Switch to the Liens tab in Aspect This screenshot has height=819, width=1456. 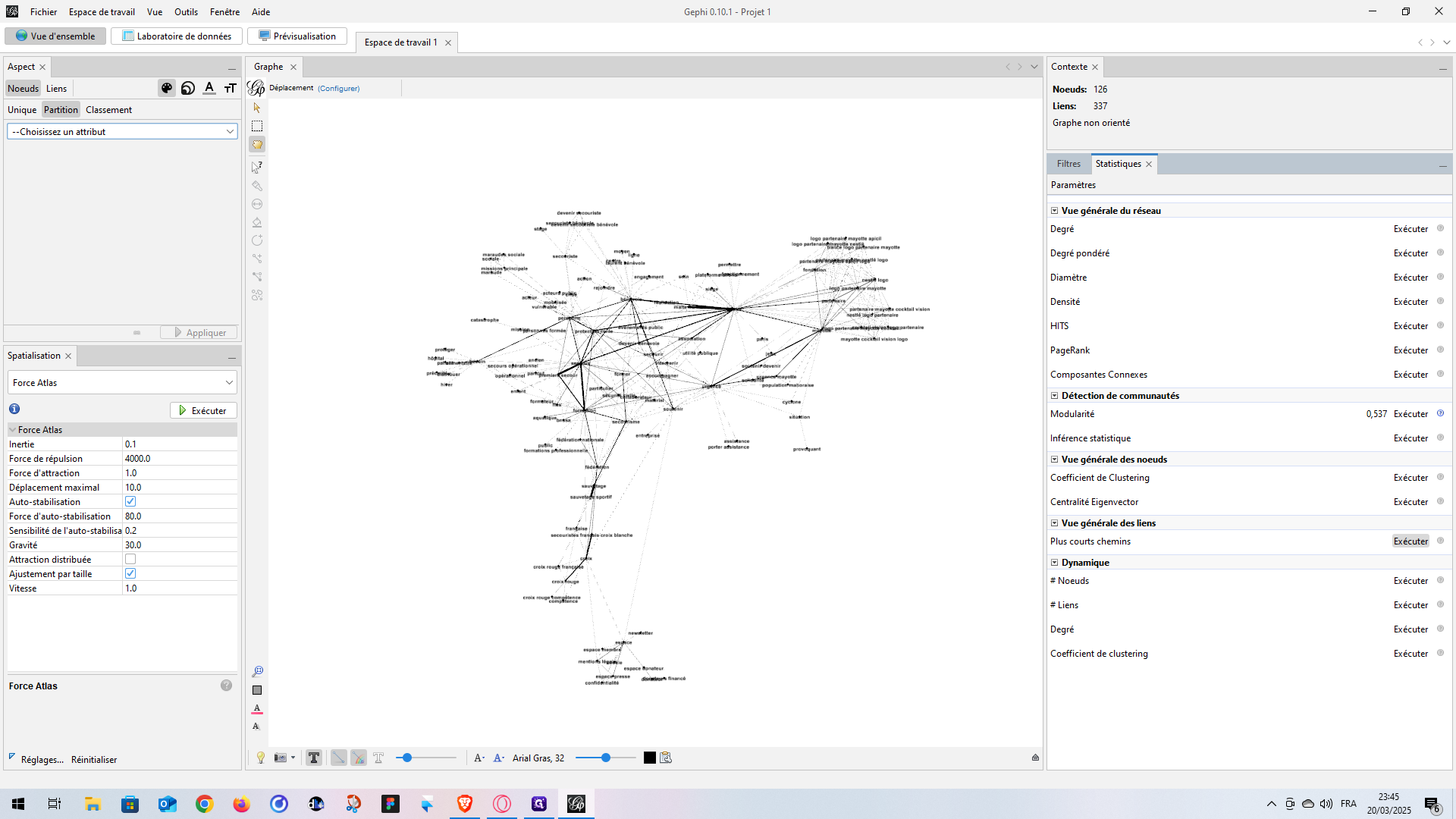[56, 88]
